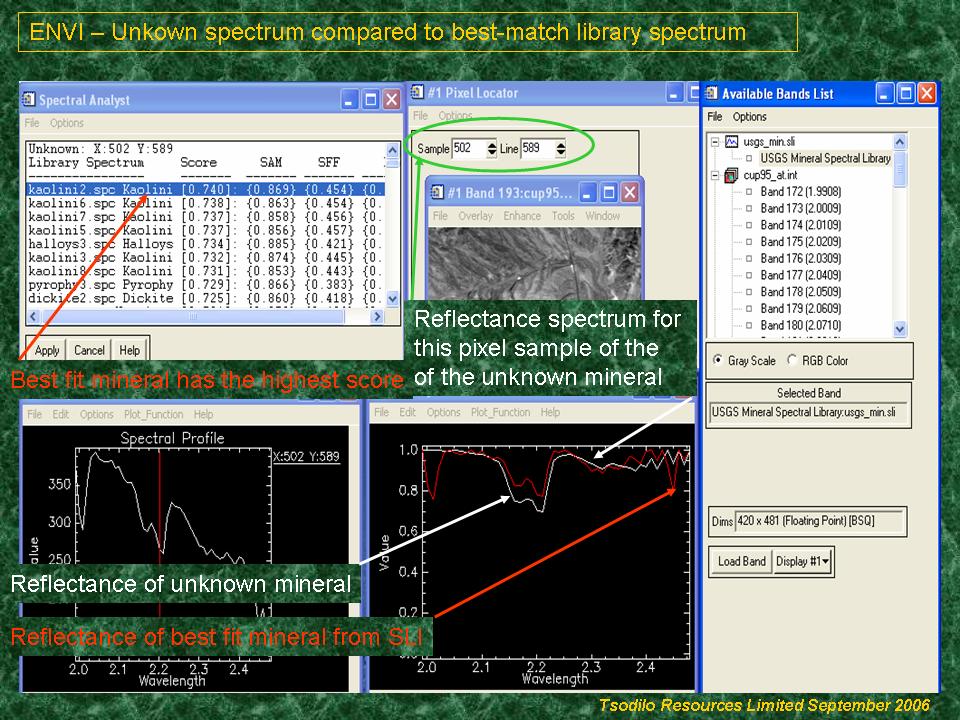Viewport: 960px width, 720px height.
Task: Click the Sample input field showing 502
Action: point(469,148)
